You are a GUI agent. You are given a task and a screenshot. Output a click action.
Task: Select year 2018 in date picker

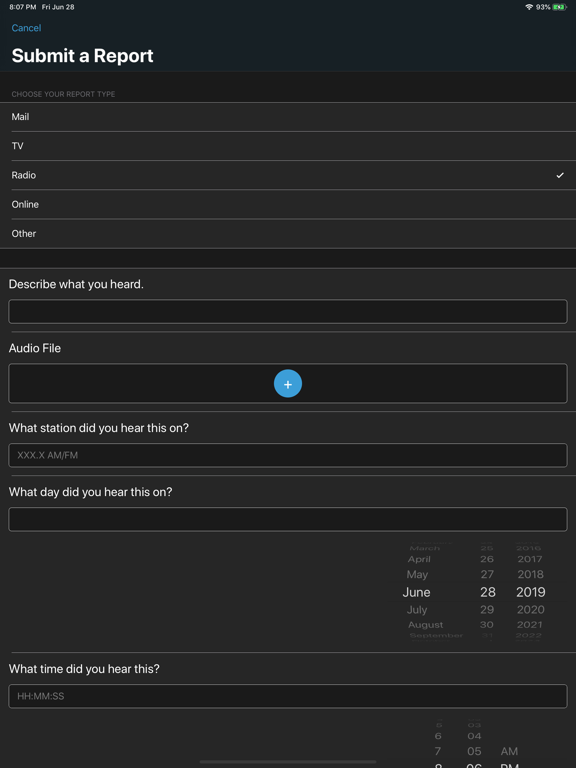(530, 575)
